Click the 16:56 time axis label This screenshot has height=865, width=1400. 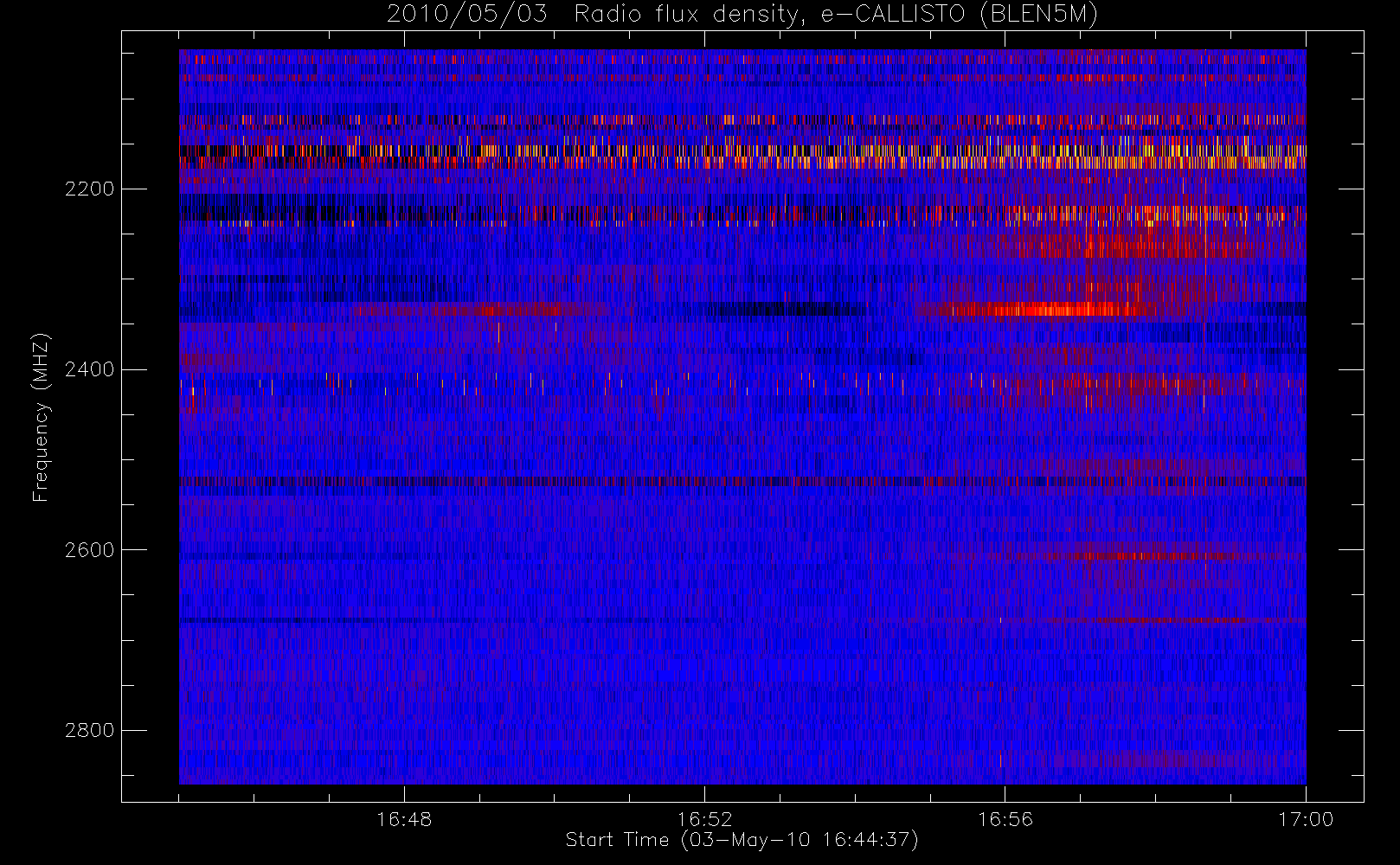(1005, 819)
